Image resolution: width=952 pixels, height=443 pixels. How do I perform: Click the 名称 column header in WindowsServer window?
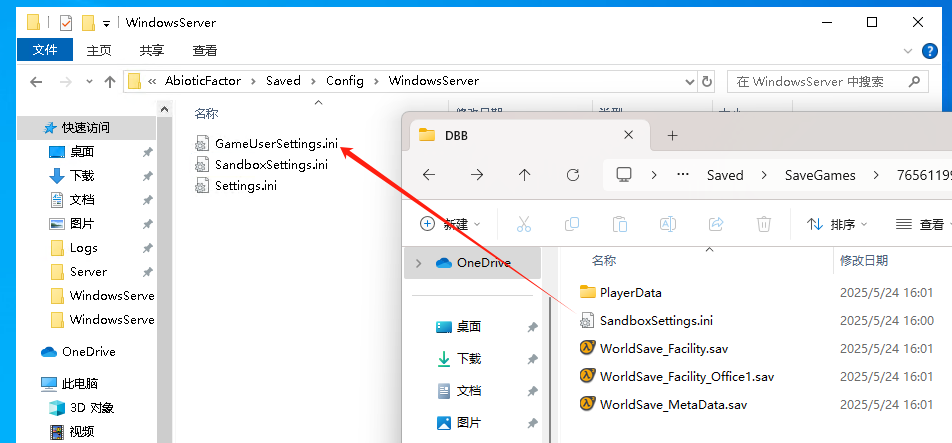coord(206,113)
